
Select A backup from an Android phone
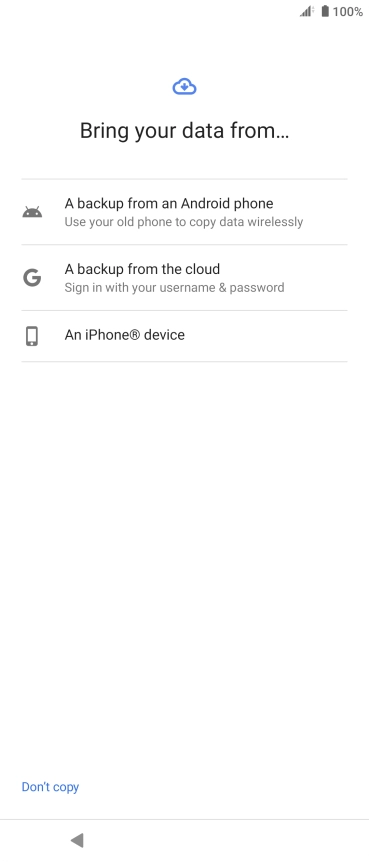coord(184,212)
